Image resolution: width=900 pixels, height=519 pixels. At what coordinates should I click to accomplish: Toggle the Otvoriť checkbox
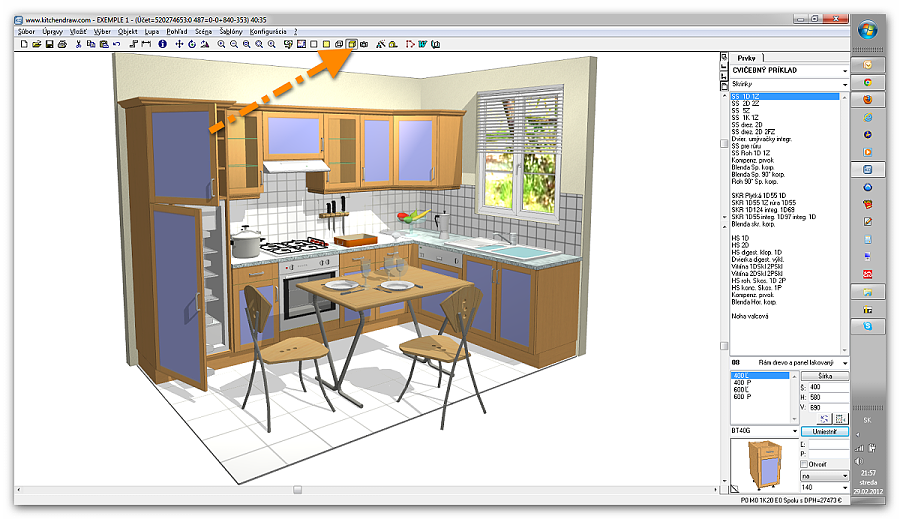[805, 464]
